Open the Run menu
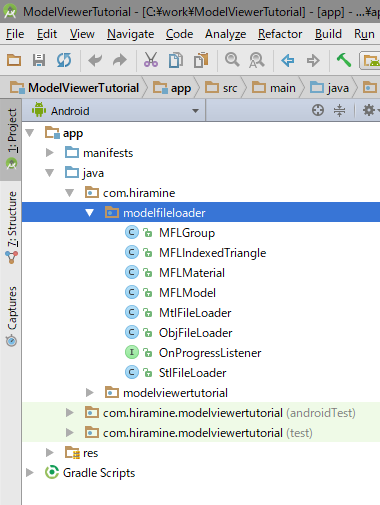The width and height of the screenshot is (380, 505). point(364,34)
